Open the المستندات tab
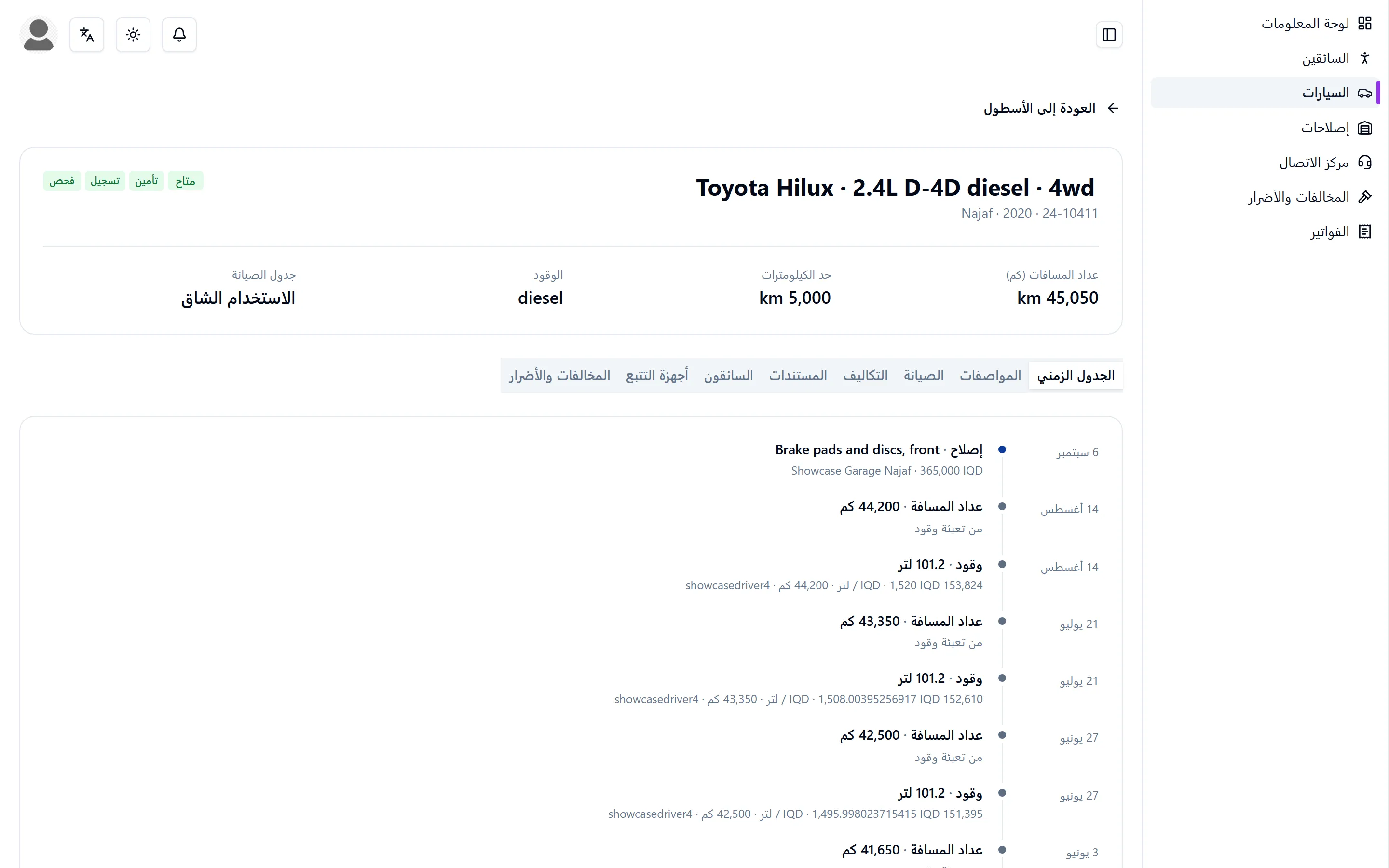The image size is (1389, 868). tap(798, 376)
